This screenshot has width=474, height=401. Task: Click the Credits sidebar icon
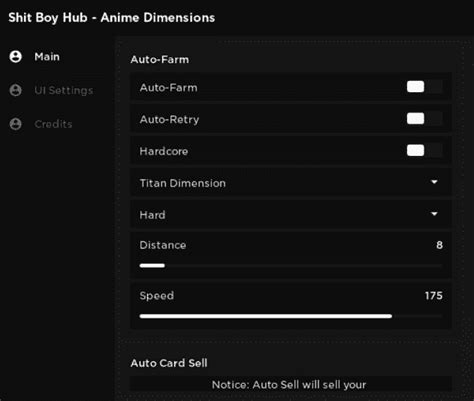click(15, 124)
